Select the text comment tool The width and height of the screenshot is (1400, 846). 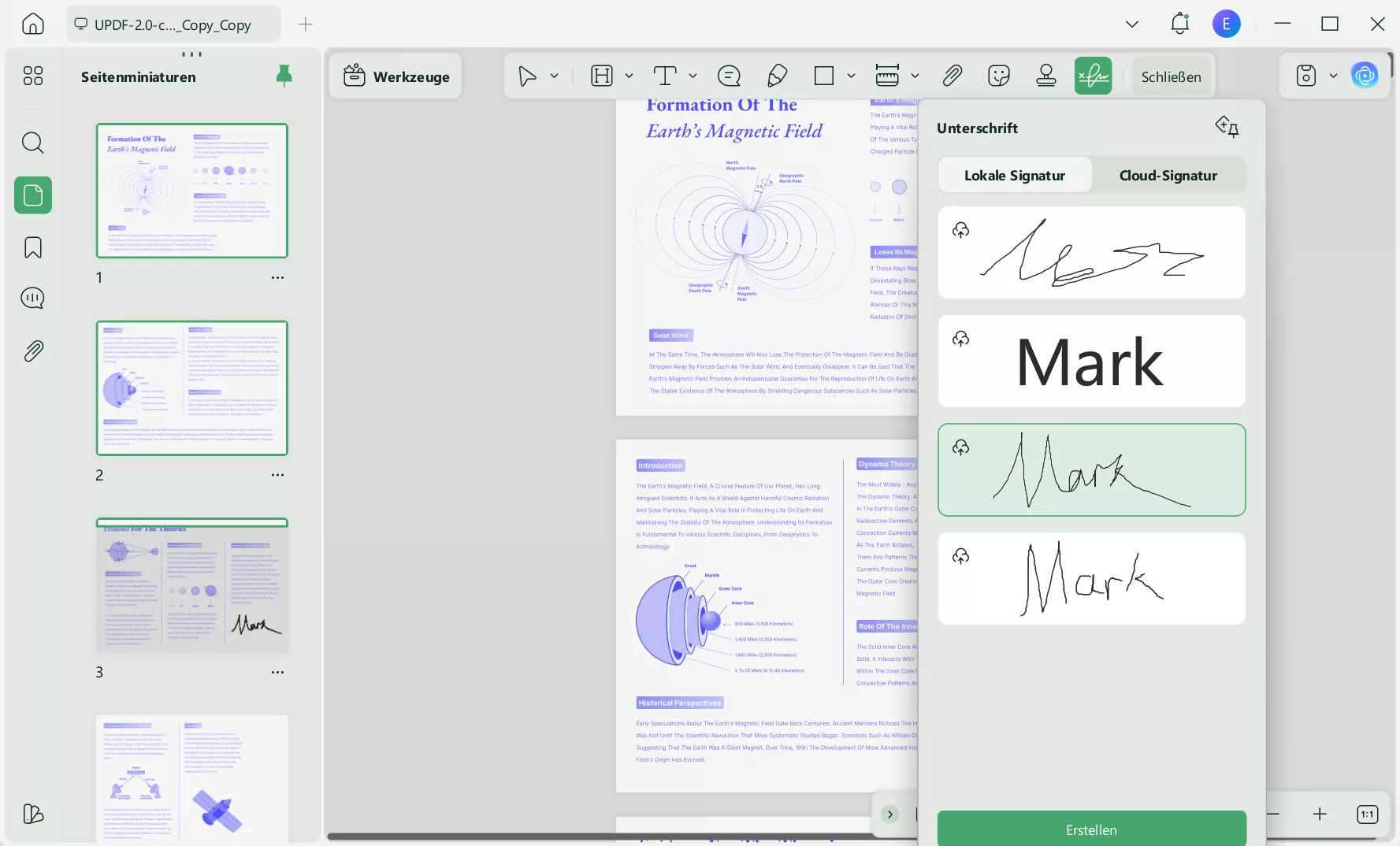(665, 76)
